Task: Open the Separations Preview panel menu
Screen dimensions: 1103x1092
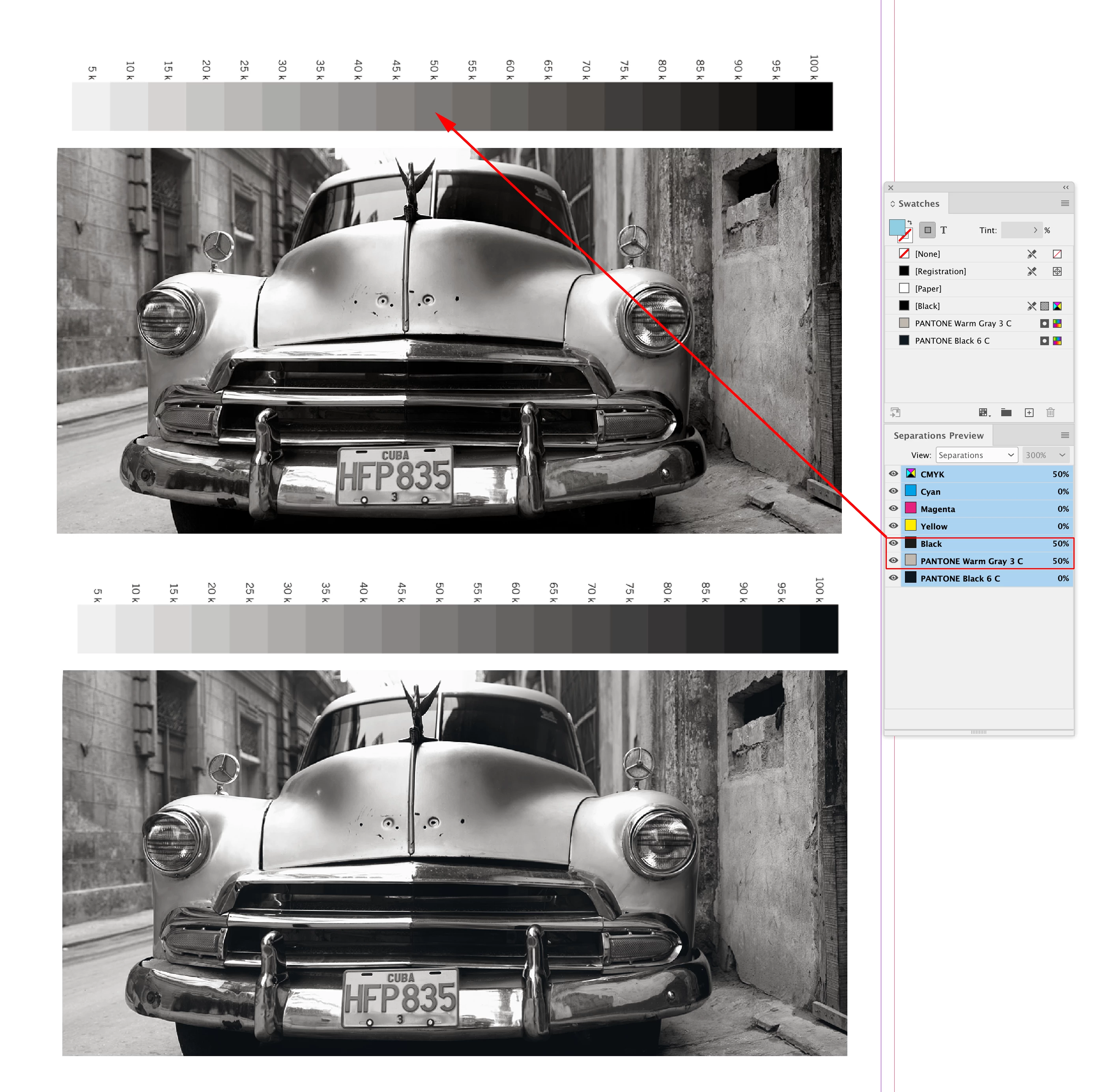Action: coord(1065,436)
